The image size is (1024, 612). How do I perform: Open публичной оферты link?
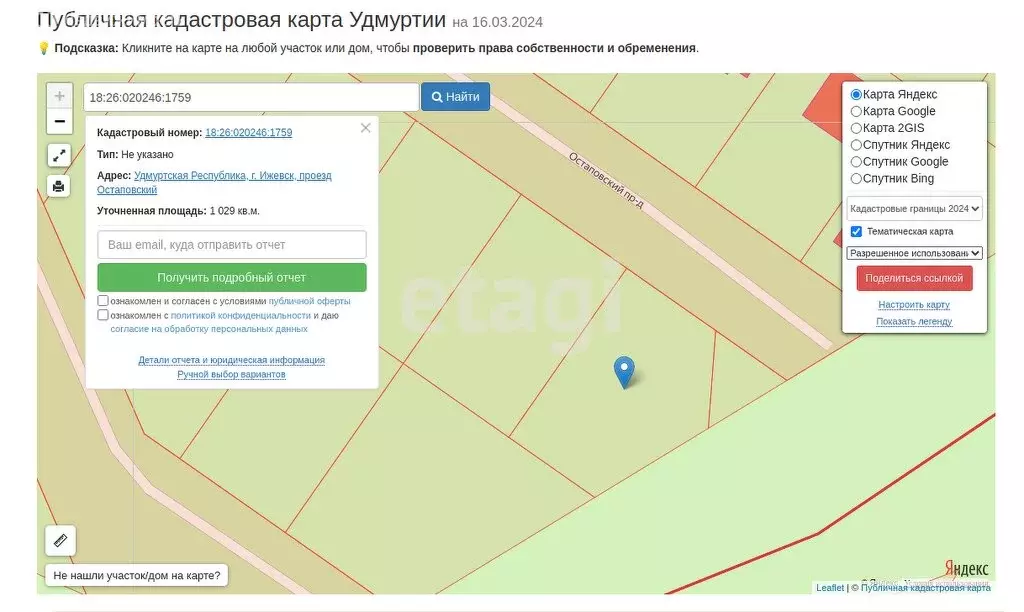point(310,301)
